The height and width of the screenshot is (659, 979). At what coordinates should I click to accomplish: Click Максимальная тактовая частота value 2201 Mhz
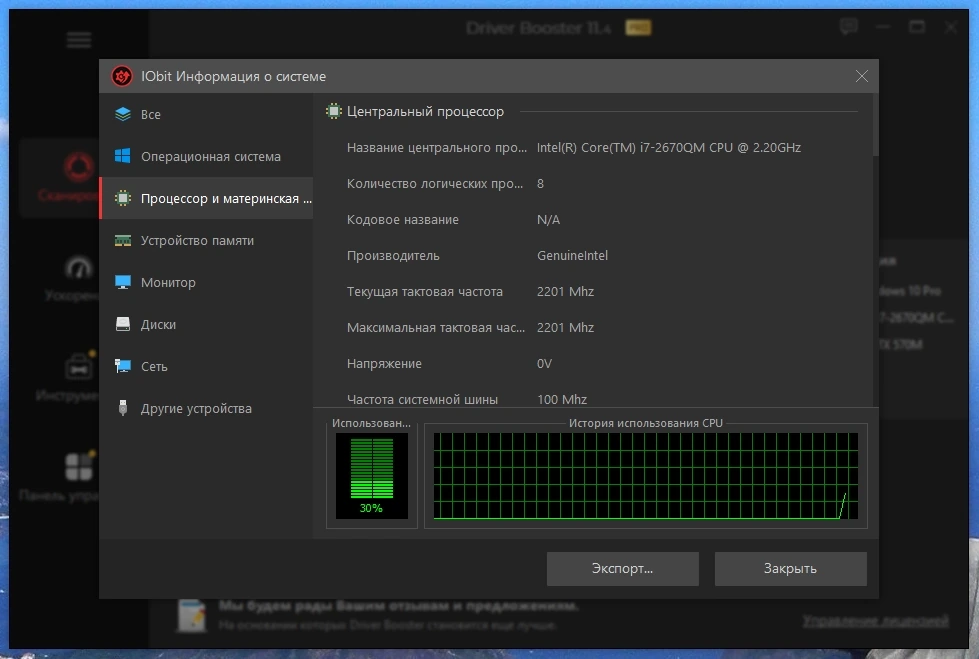565,327
